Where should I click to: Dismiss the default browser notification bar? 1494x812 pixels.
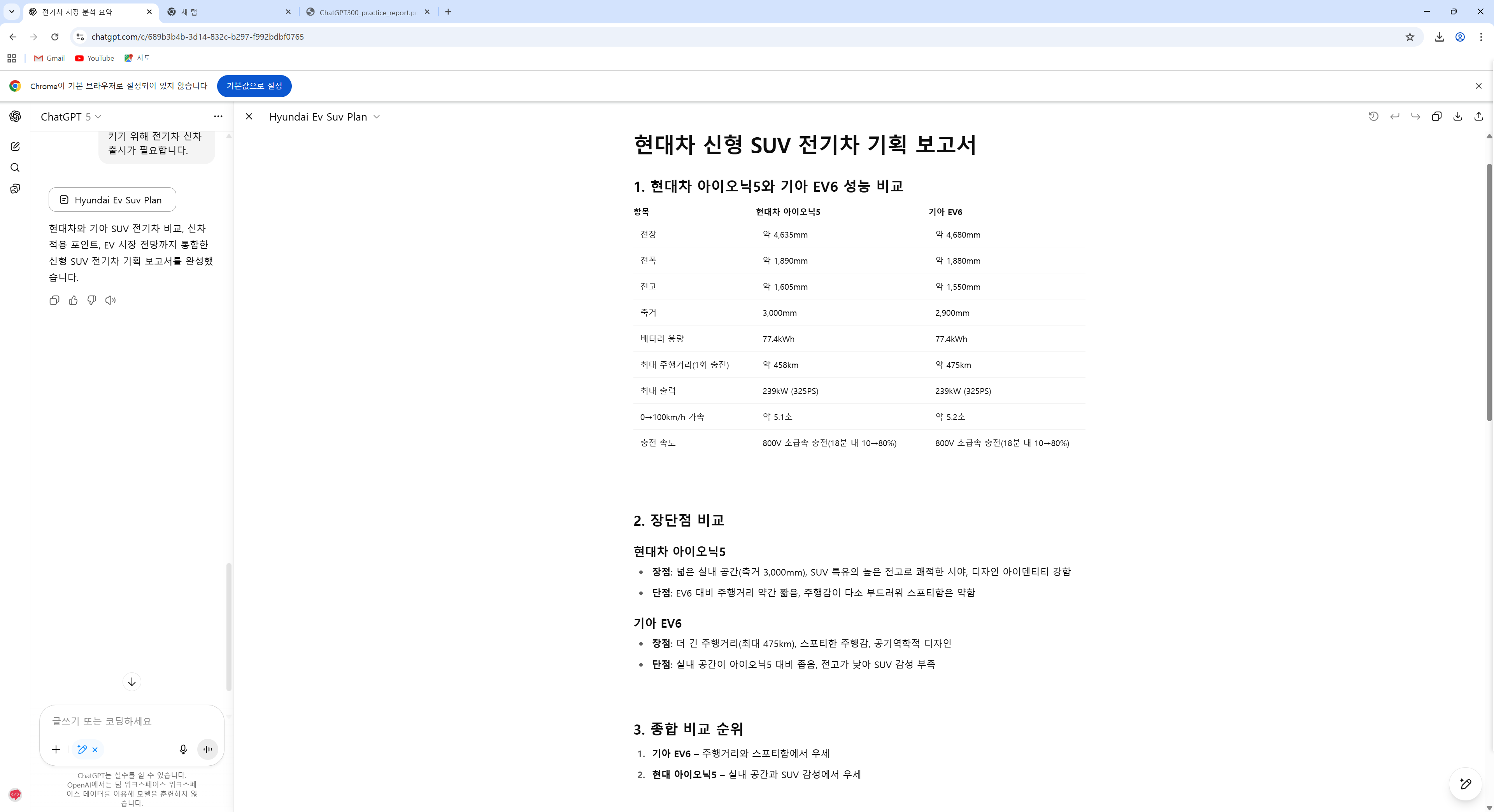(1478, 86)
